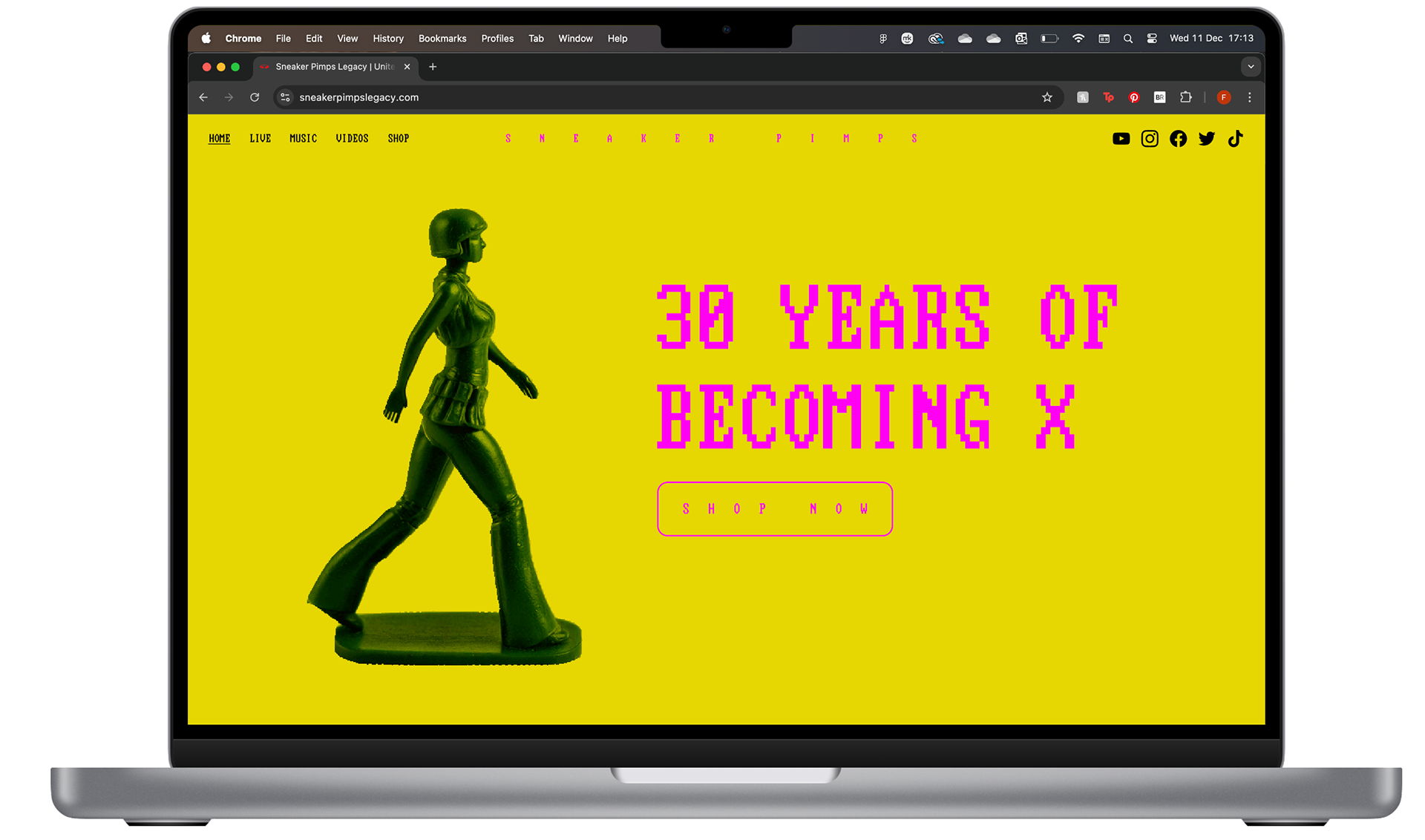The image size is (1425, 840).
Task: Open the Twitter social link
Action: point(1207,139)
